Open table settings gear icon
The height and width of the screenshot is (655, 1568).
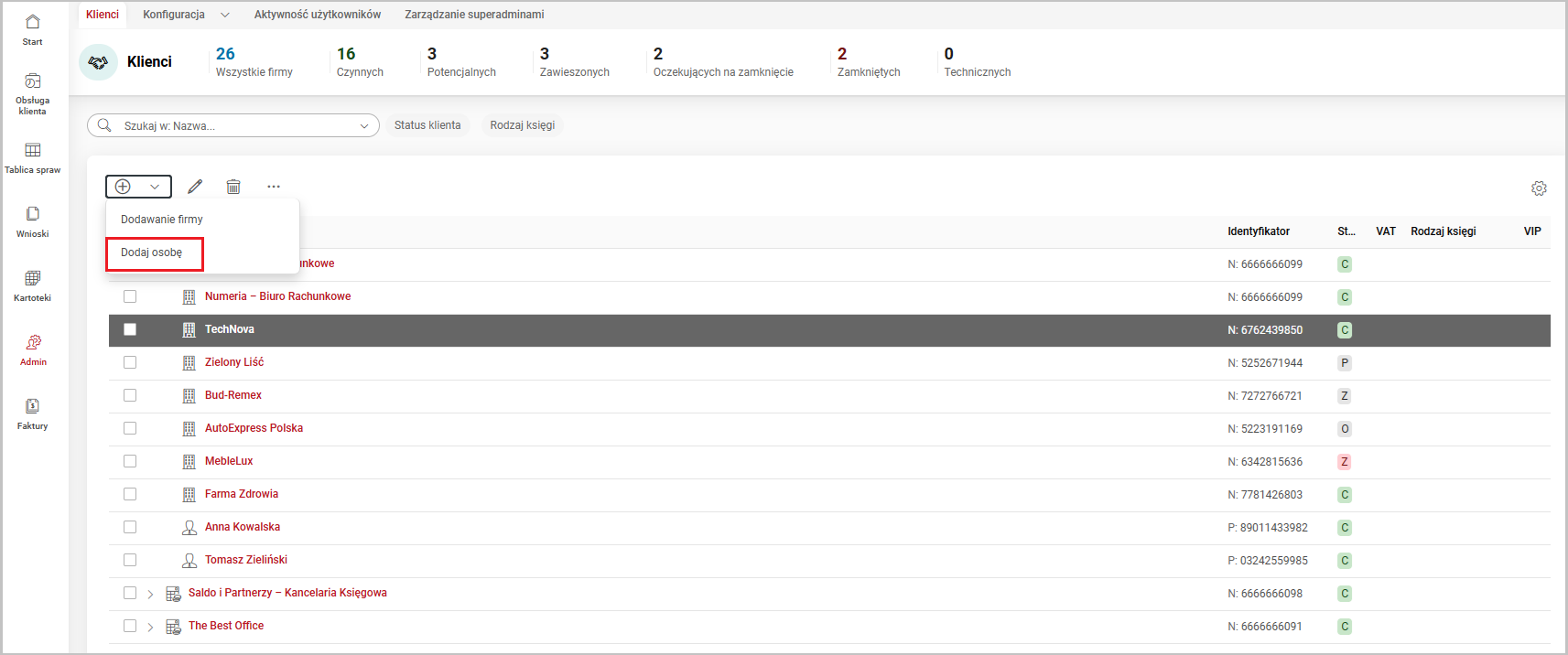[1539, 188]
